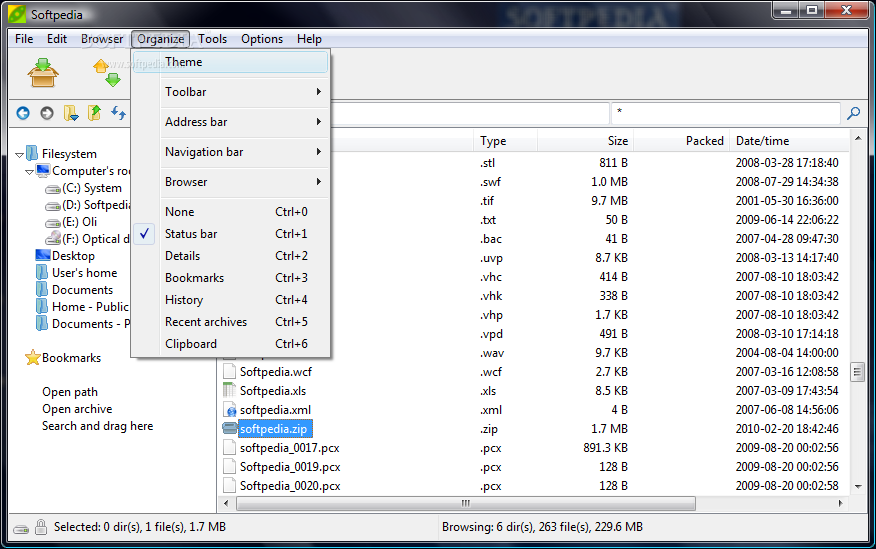Open the Edit menu
Screen dimensions: 876x549
point(57,39)
